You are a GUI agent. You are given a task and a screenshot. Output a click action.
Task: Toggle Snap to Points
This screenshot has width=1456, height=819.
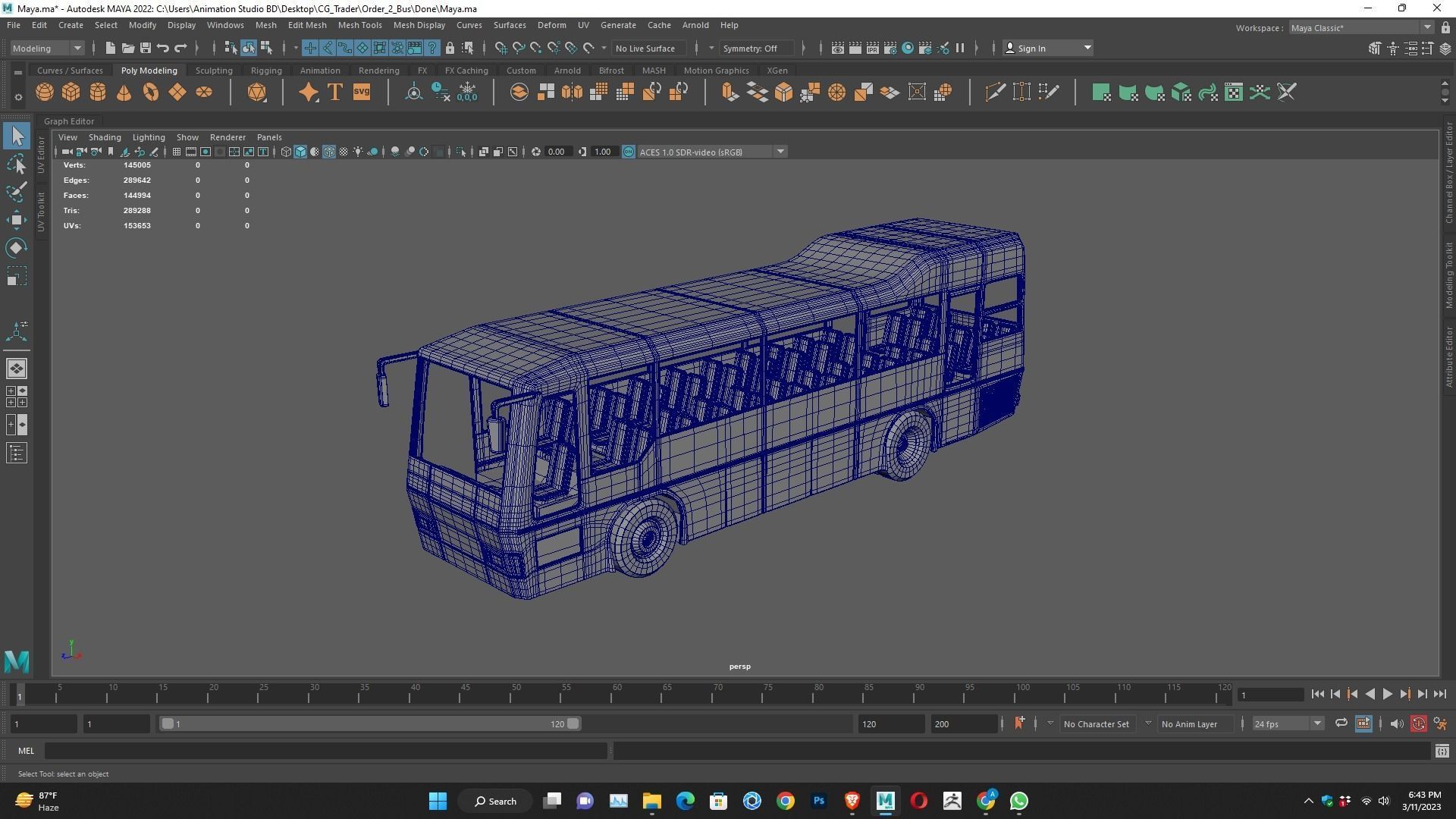(x=536, y=48)
